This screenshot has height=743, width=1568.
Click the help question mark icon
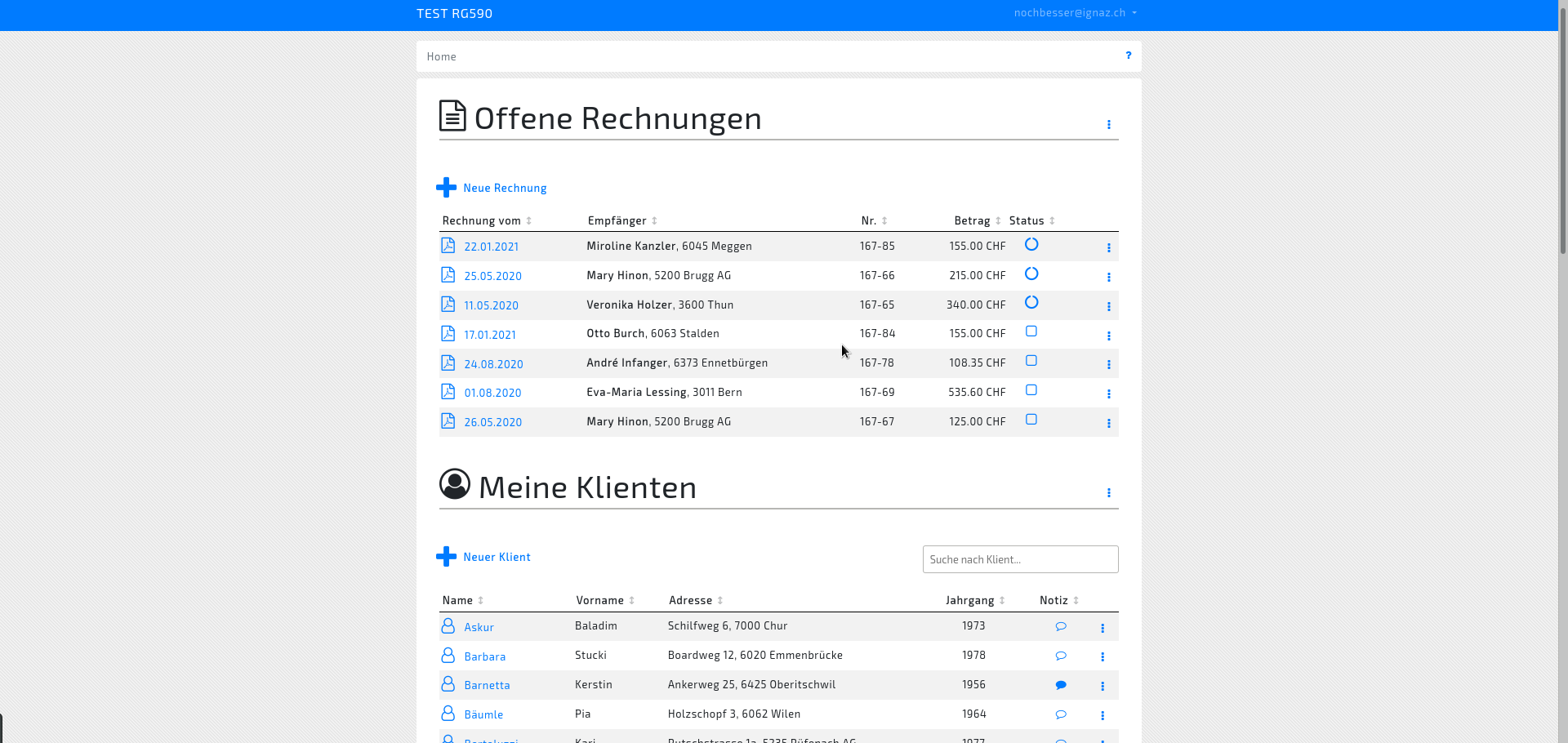tap(1128, 56)
